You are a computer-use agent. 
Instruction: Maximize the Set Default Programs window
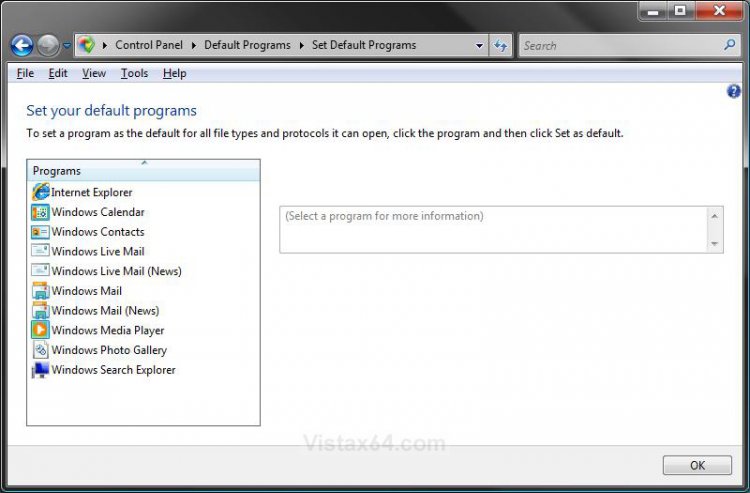click(x=680, y=11)
